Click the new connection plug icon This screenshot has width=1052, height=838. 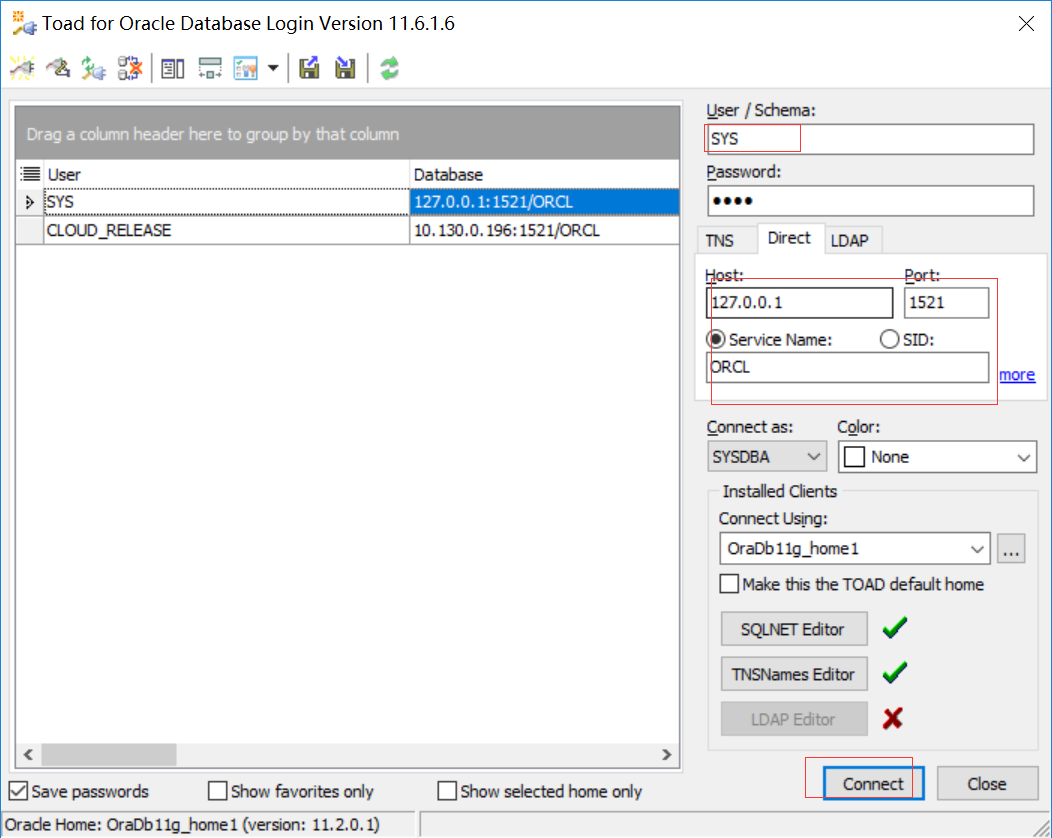click(x=22, y=68)
